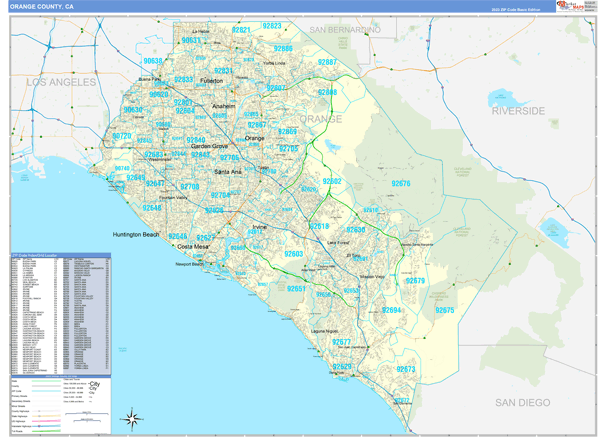Open the ZIP code index table
This screenshot has width=600, height=437.
(x=60, y=312)
